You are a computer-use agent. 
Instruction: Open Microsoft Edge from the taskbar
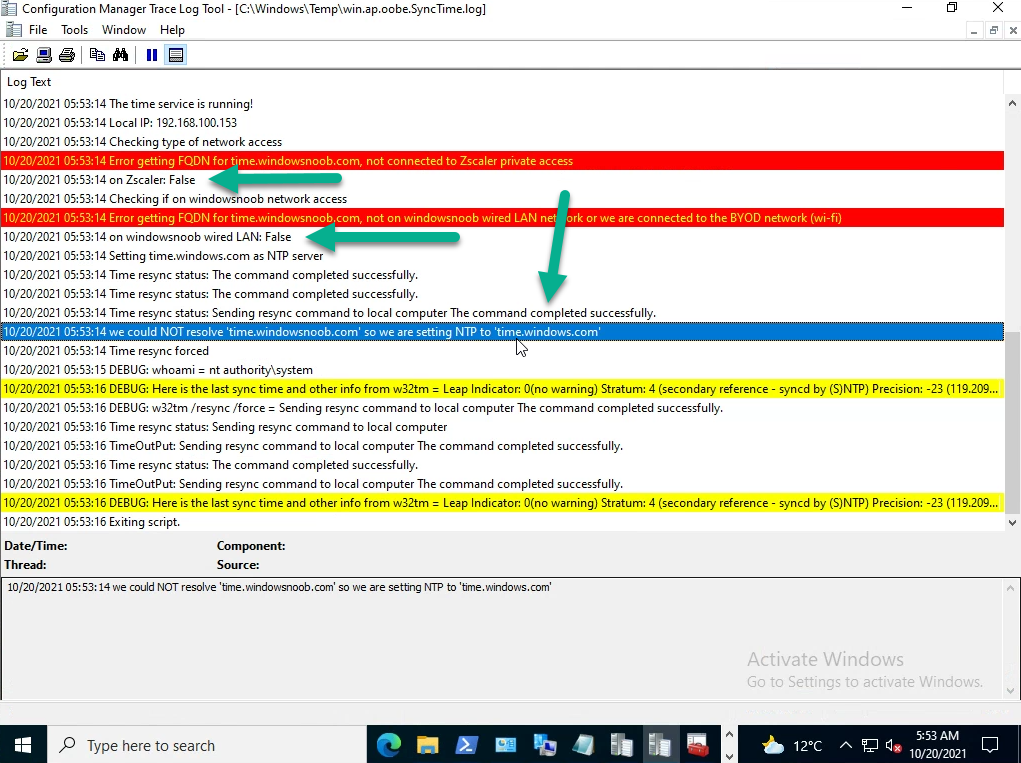click(389, 745)
